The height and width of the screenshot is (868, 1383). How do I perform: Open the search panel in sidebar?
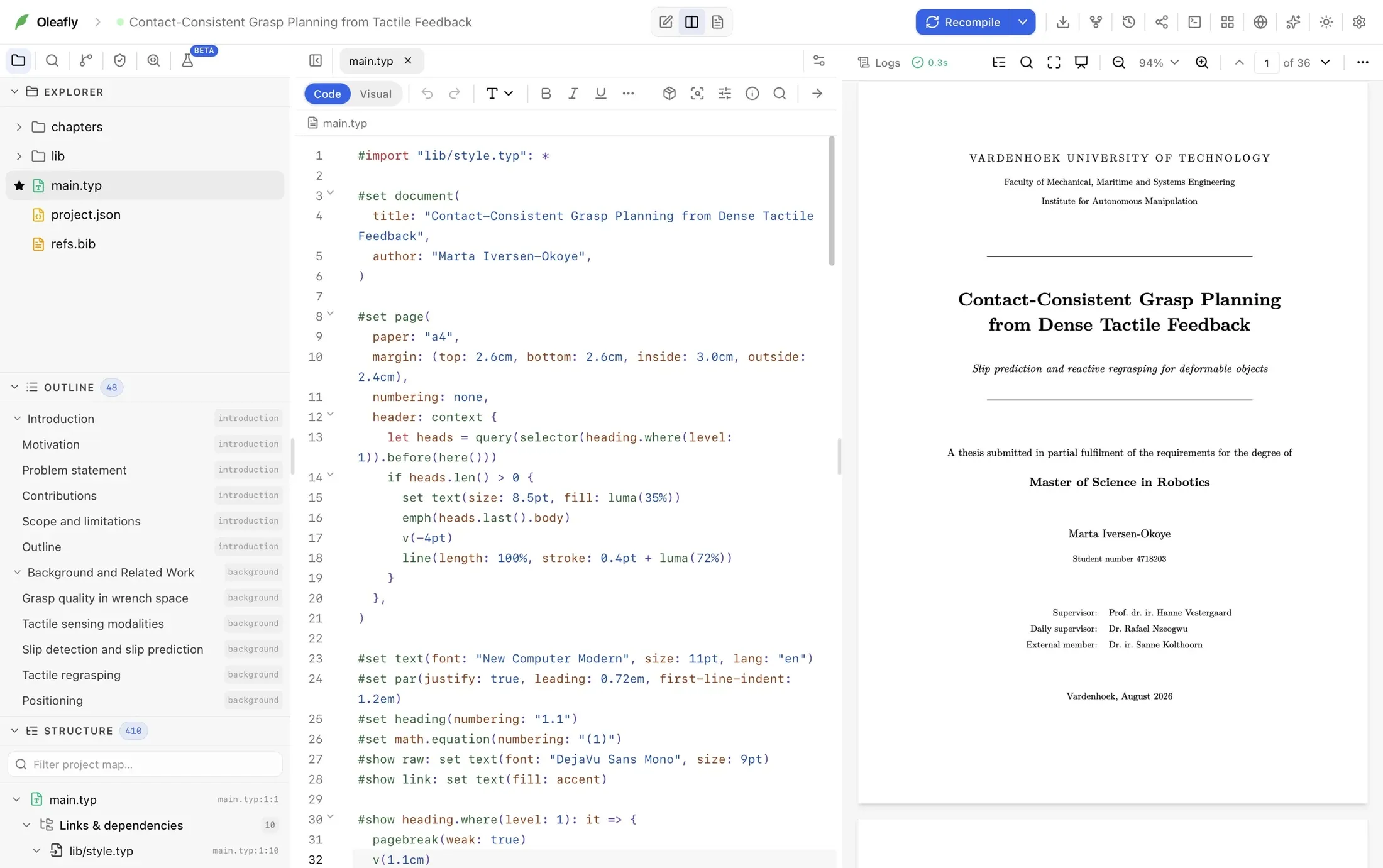[x=52, y=60]
